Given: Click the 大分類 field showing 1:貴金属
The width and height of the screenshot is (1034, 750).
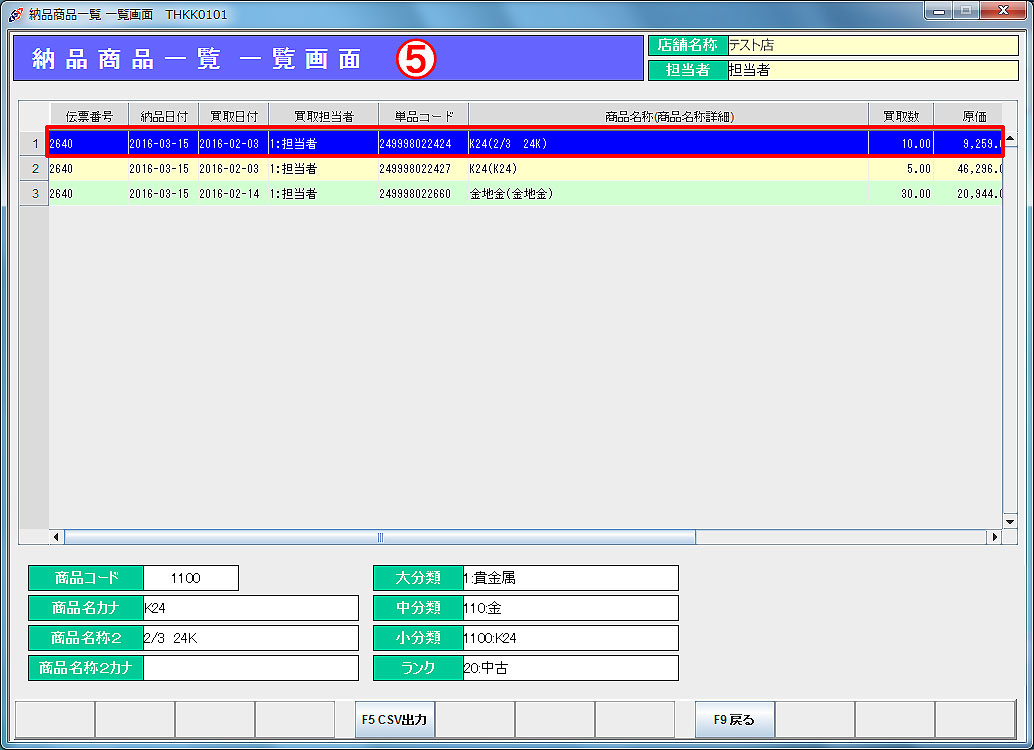Looking at the screenshot, I should [x=570, y=578].
